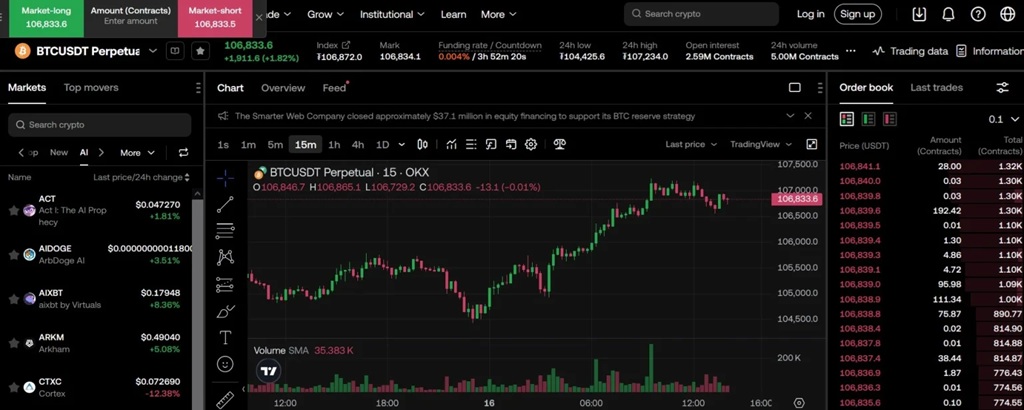This screenshot has height=410, width=1024.
Task: Favorite the ARKM market row star
Action: [14, 343]
